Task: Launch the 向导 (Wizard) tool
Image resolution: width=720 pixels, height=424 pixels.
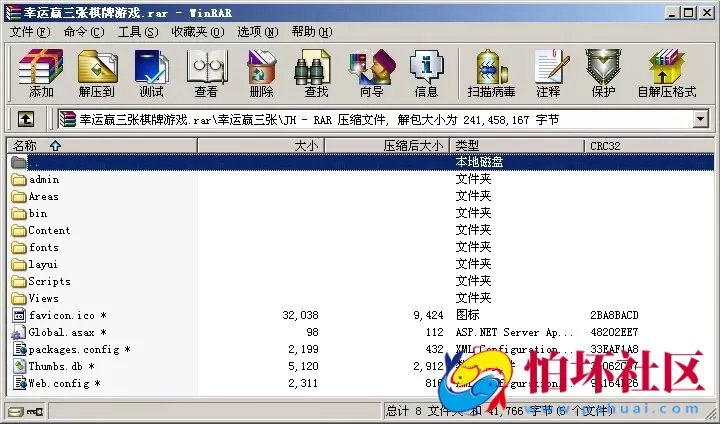Action: (x=371, y=73)
